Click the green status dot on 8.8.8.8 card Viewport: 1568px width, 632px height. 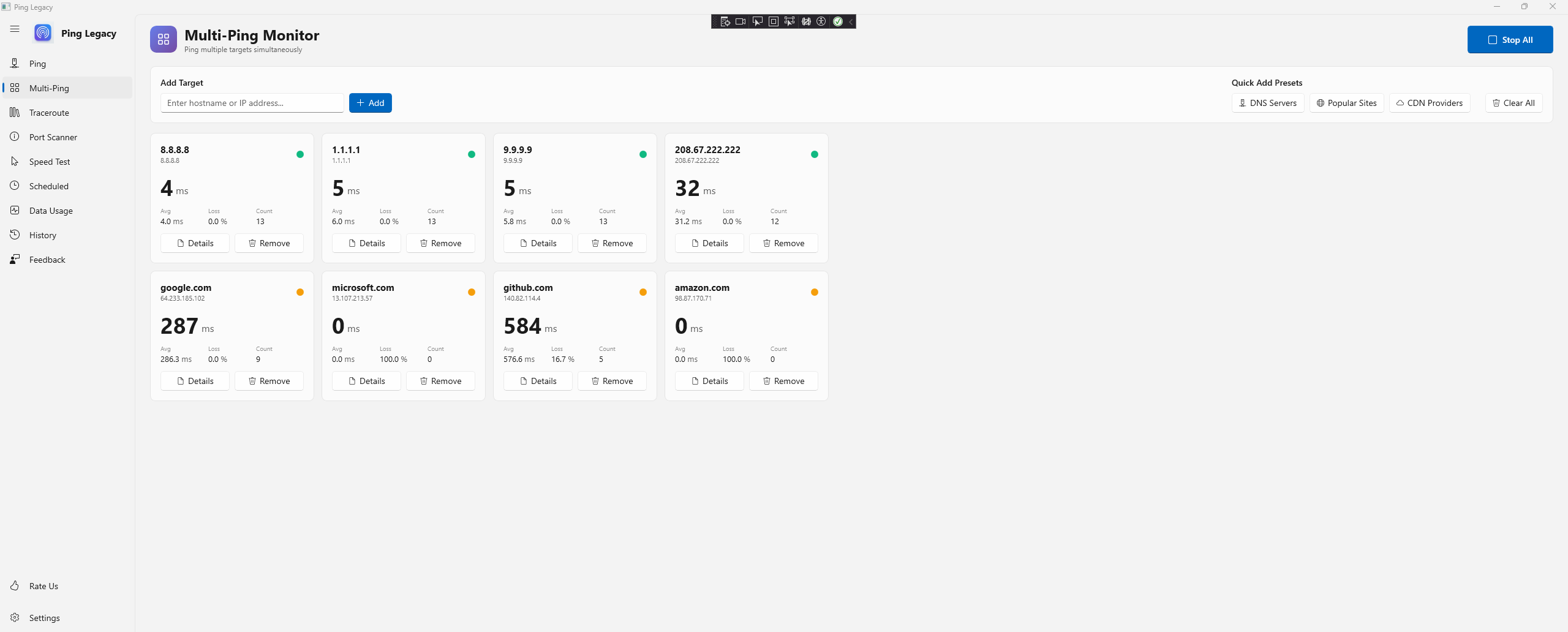(300, 154)
